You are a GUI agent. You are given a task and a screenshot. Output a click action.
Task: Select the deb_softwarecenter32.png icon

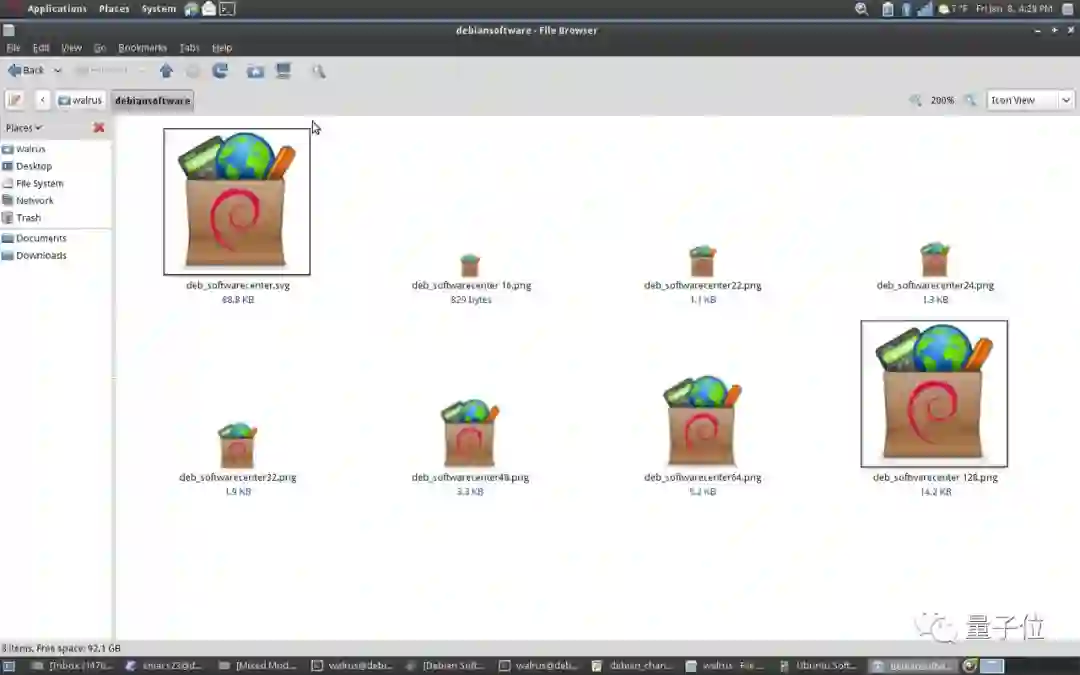click(237, 445)
